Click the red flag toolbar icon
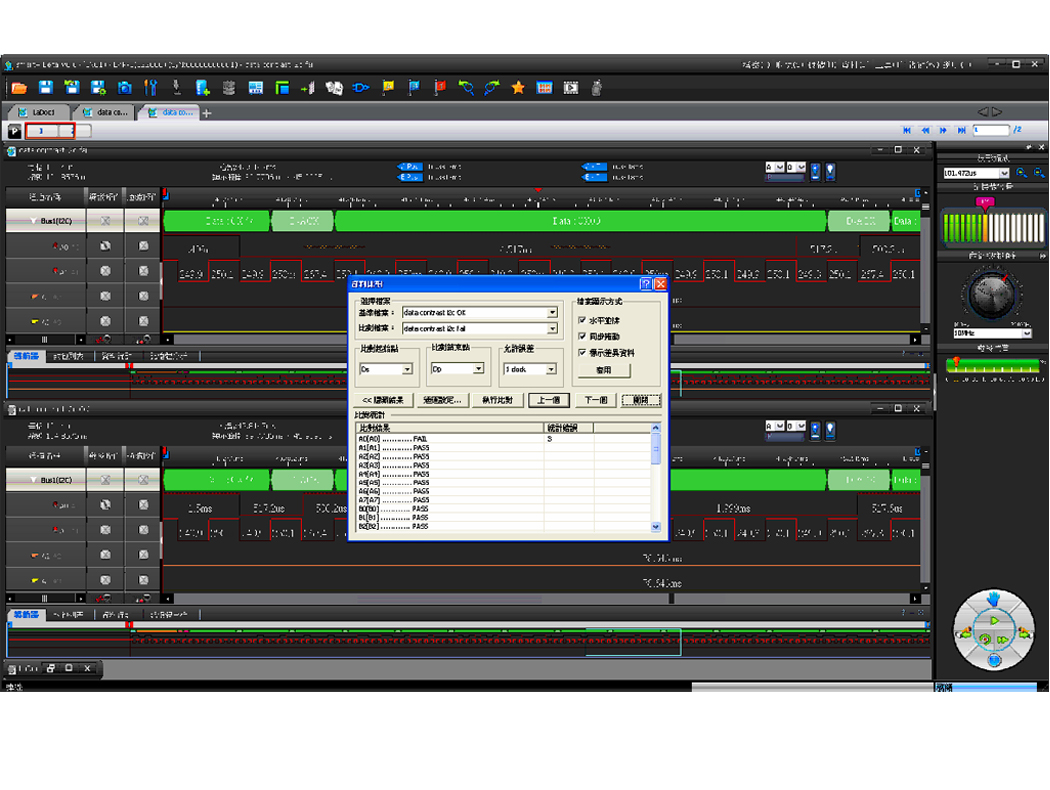Viewport: 1050px width, 790px height. [439, 88]
